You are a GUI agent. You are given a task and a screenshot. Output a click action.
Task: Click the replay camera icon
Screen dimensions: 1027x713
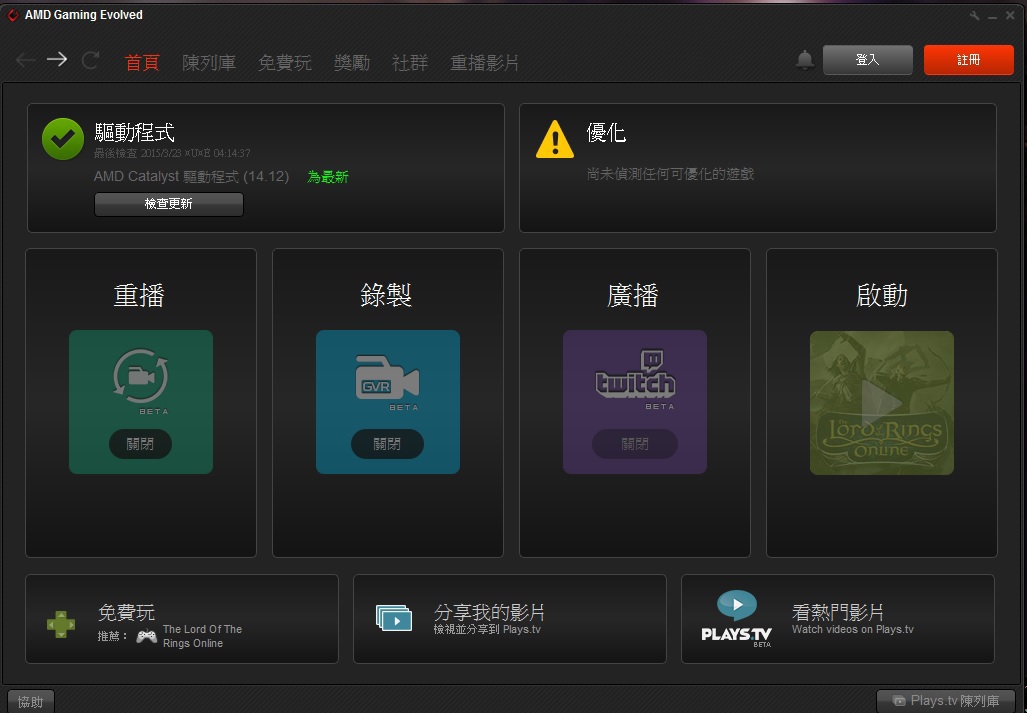[141, 376]
